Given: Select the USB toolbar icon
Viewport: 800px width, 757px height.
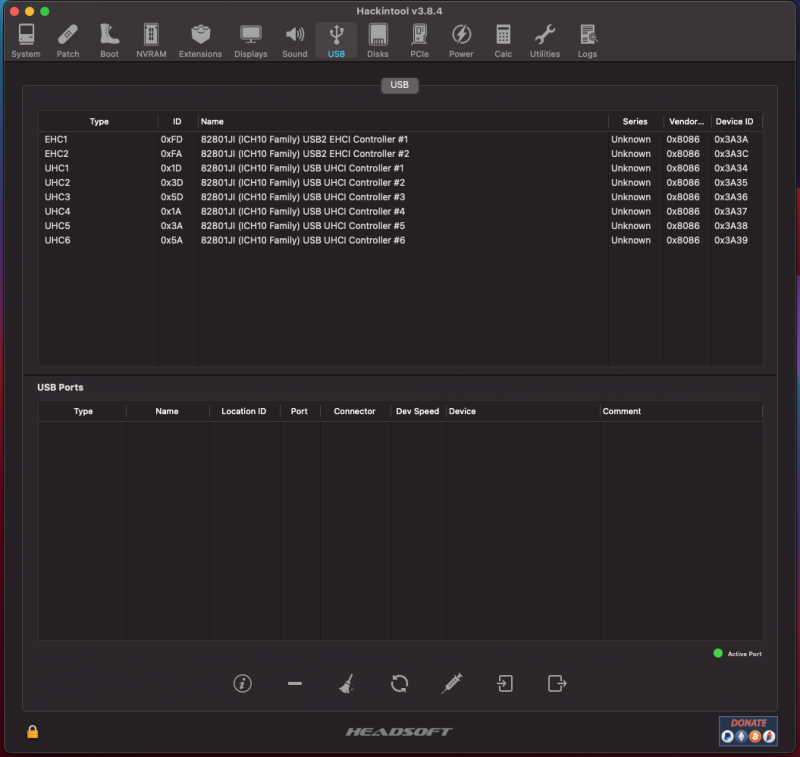Looking at the screenshot, I should point(336,41).
